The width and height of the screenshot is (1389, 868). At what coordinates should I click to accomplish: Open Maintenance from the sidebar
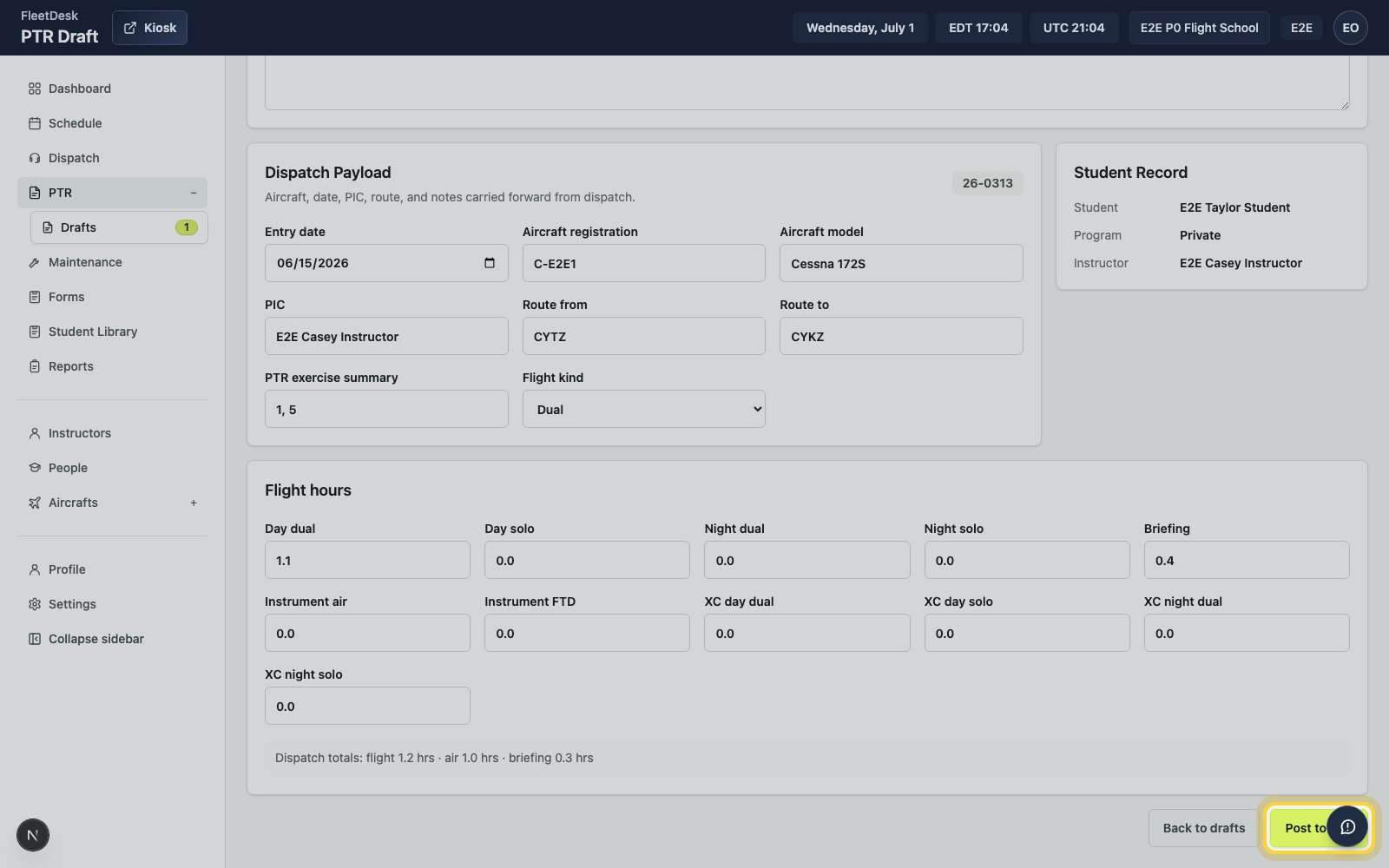[113, 262]
